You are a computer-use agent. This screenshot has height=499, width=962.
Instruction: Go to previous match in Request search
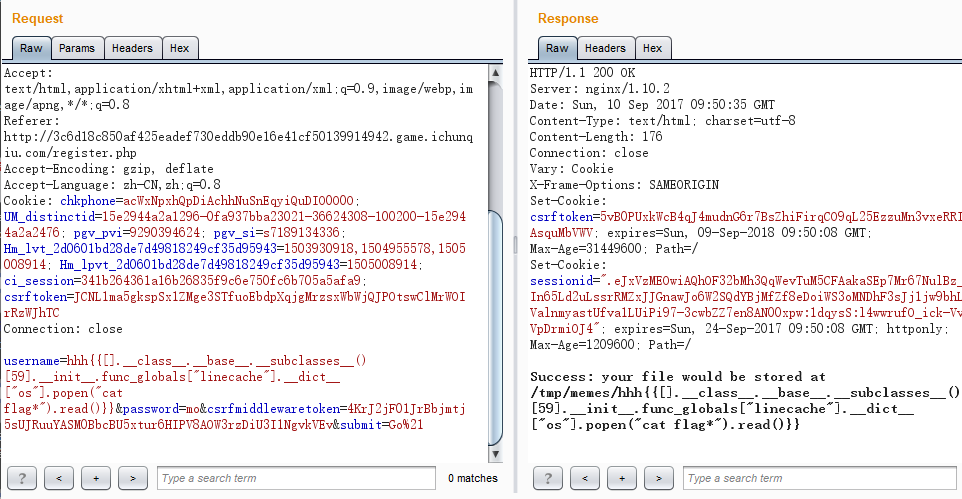(x=59, y=478)
